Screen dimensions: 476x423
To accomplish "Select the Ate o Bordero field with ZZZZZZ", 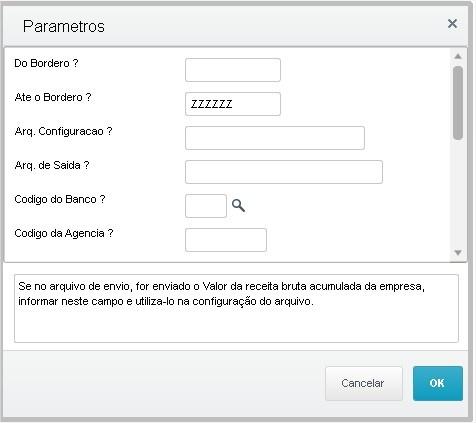I will (x=233, y=104).
